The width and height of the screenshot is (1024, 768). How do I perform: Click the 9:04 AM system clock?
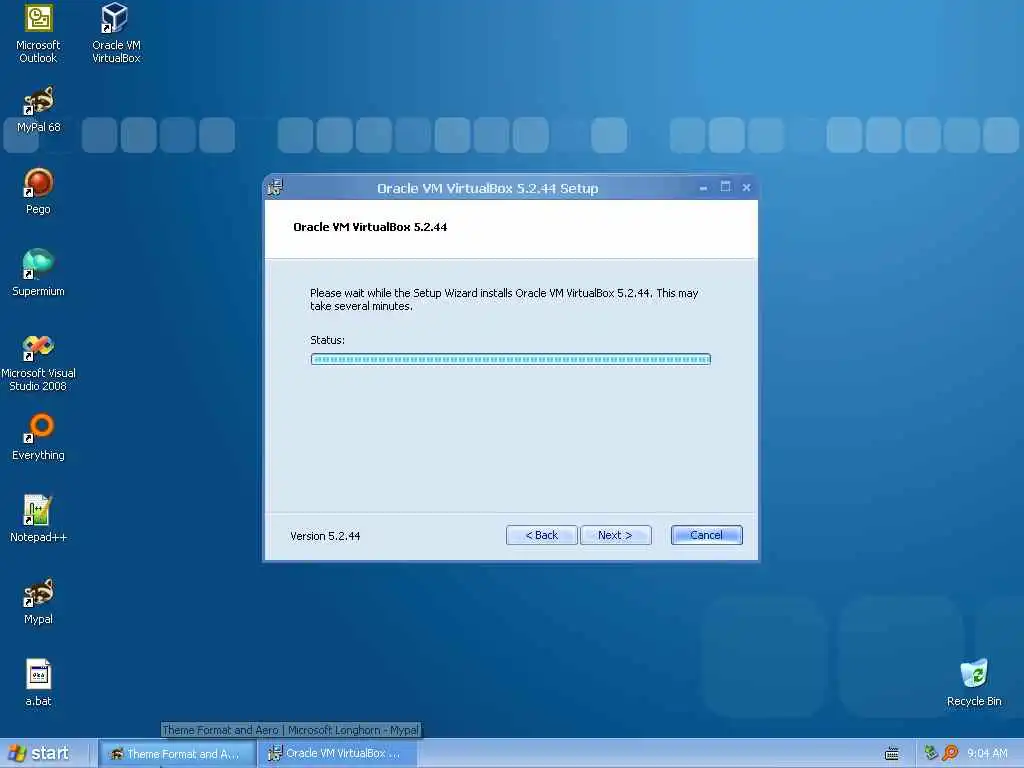[987, 753]
